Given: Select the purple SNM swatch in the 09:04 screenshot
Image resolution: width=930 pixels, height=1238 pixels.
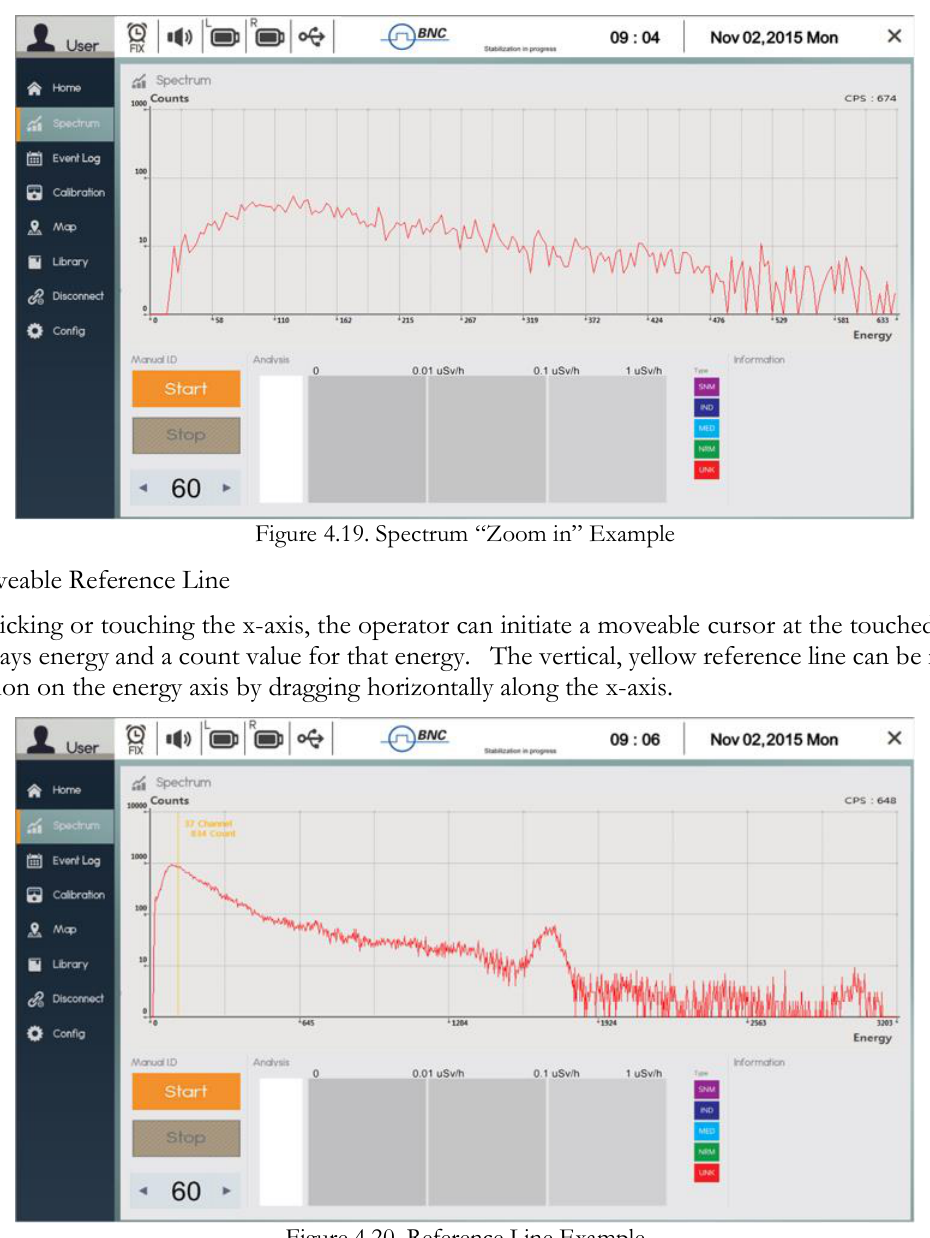Looking at the screenshot, I should pyautogui.click(x=707, y=387).
